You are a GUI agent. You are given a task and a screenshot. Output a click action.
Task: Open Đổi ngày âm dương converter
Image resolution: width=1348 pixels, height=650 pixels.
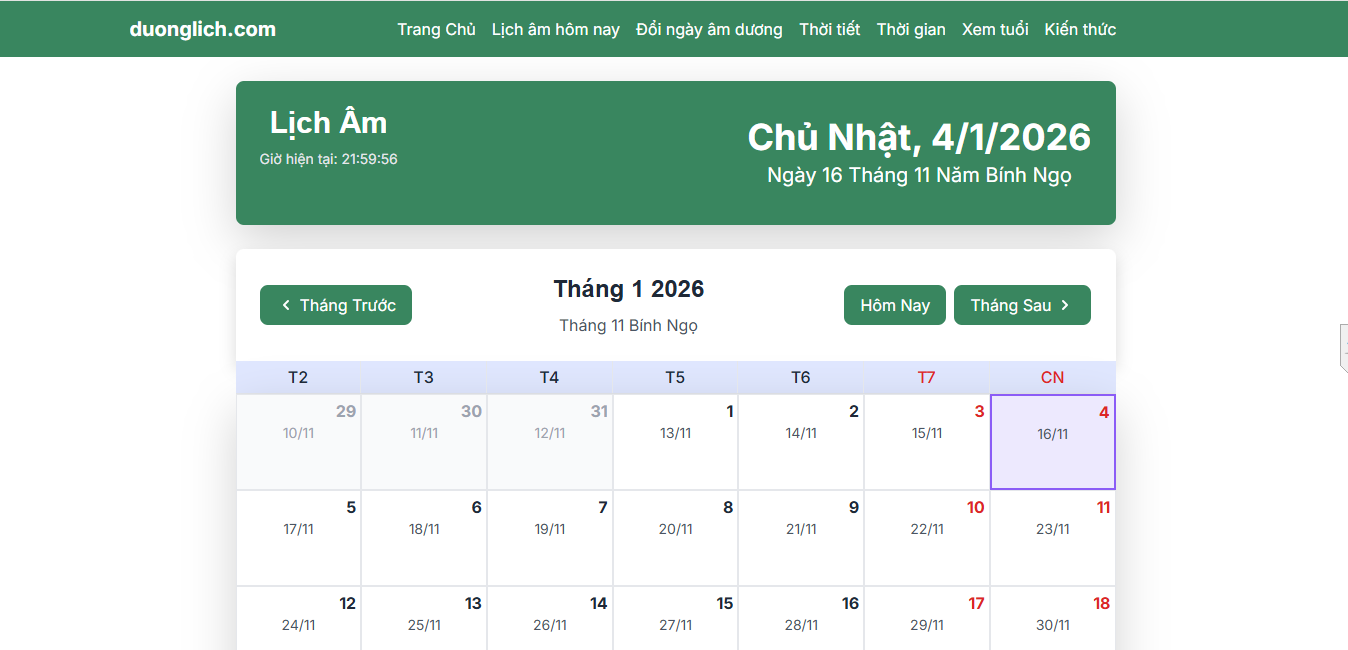[x=709, y=29]
